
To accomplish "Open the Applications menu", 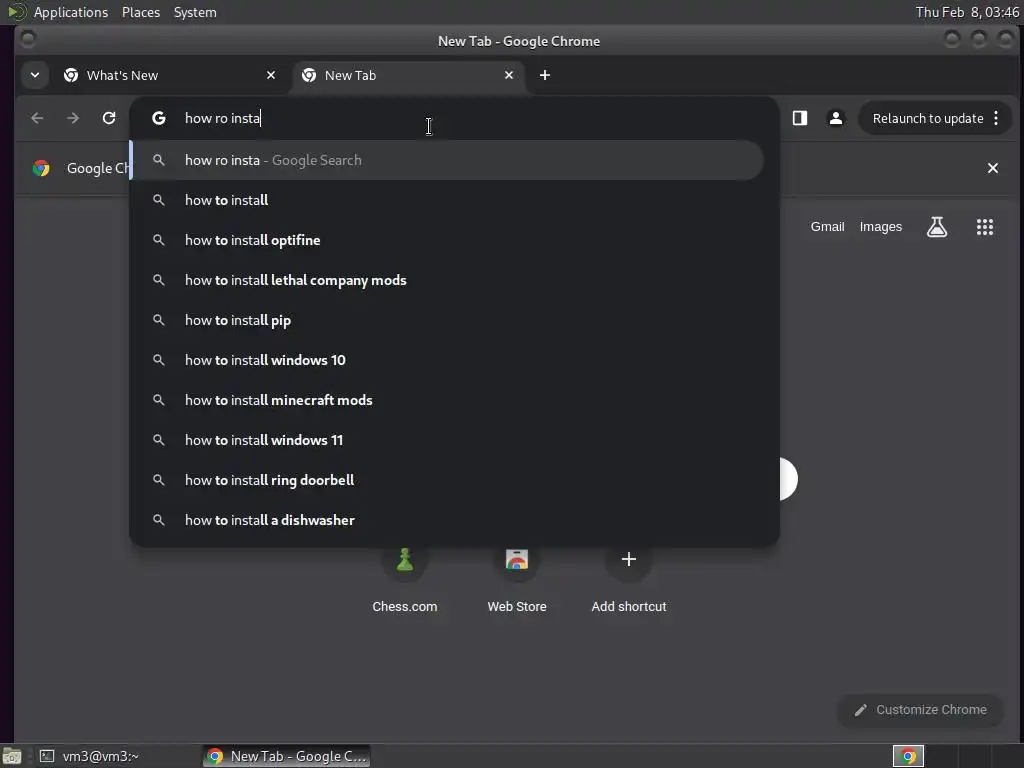I will pos(71,12).
